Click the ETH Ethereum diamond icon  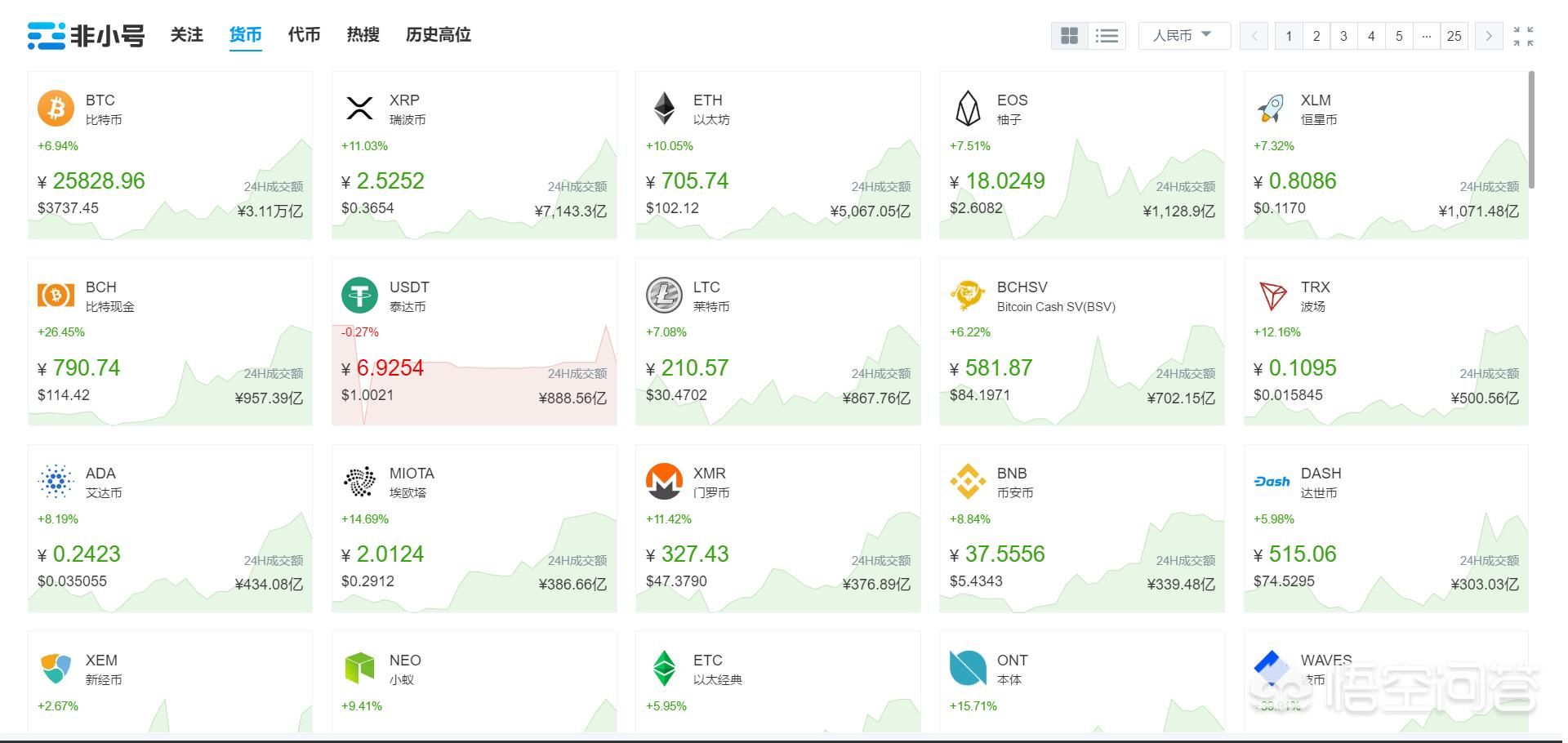click(x=664, y=108)
